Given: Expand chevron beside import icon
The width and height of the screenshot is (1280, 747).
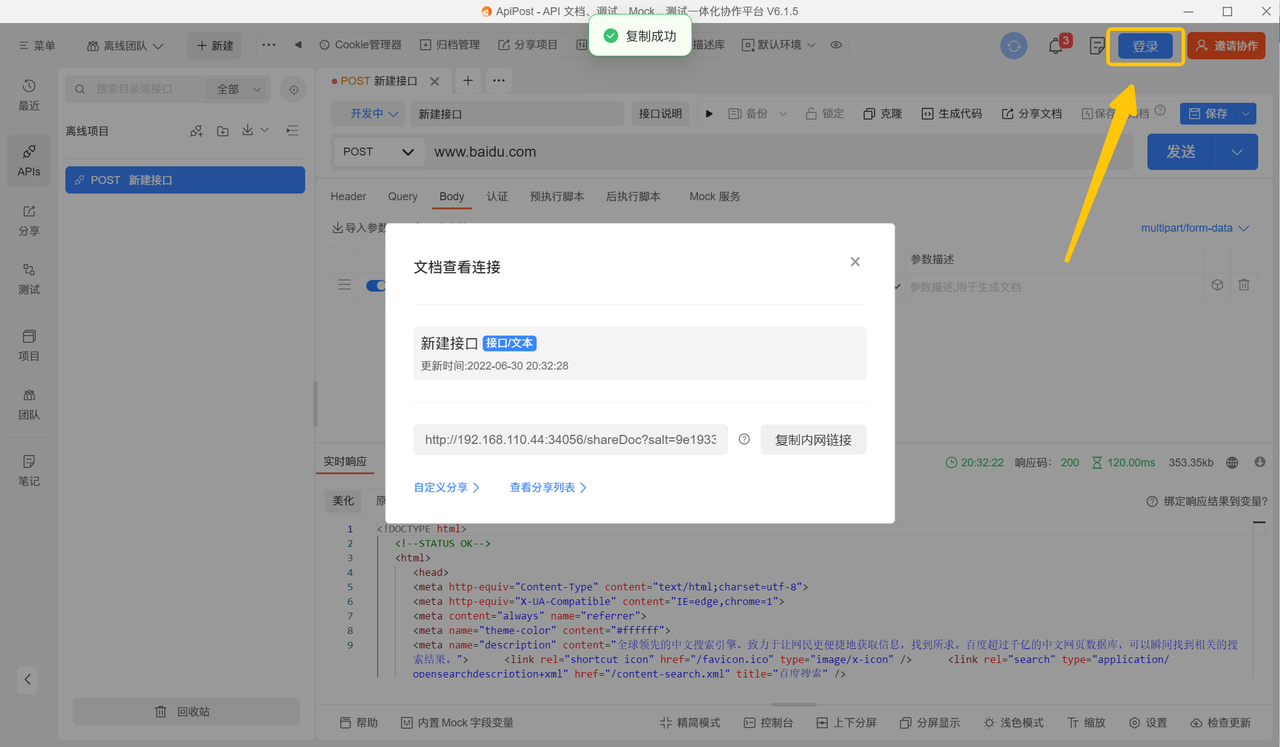Looking at the screenshot, I should [265, 131].
